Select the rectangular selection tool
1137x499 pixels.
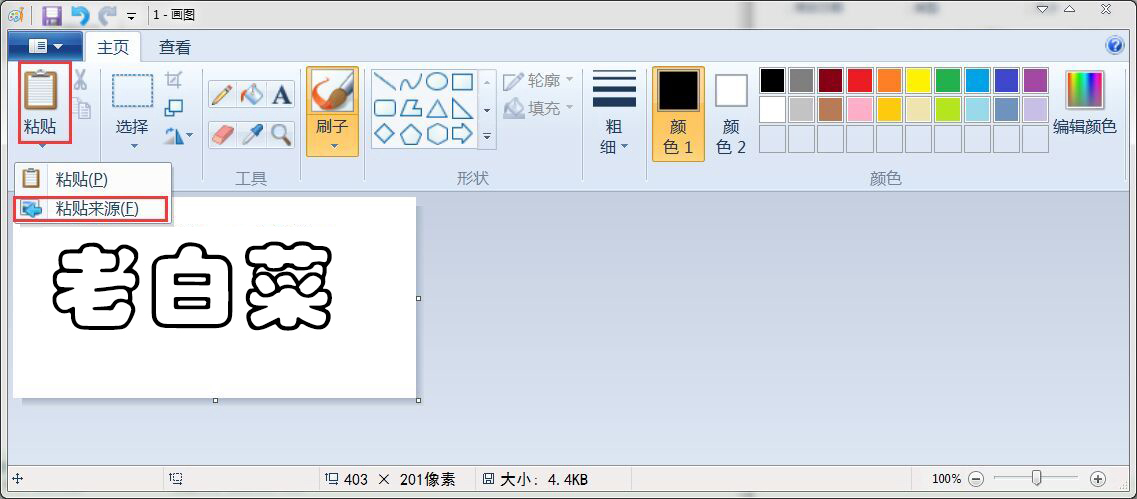coord(132,91)
